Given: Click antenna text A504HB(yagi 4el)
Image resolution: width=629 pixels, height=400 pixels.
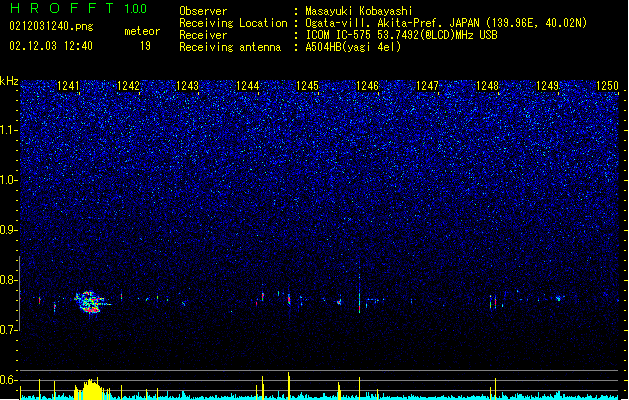Looking at the screenshot, I should pos(353,47).
